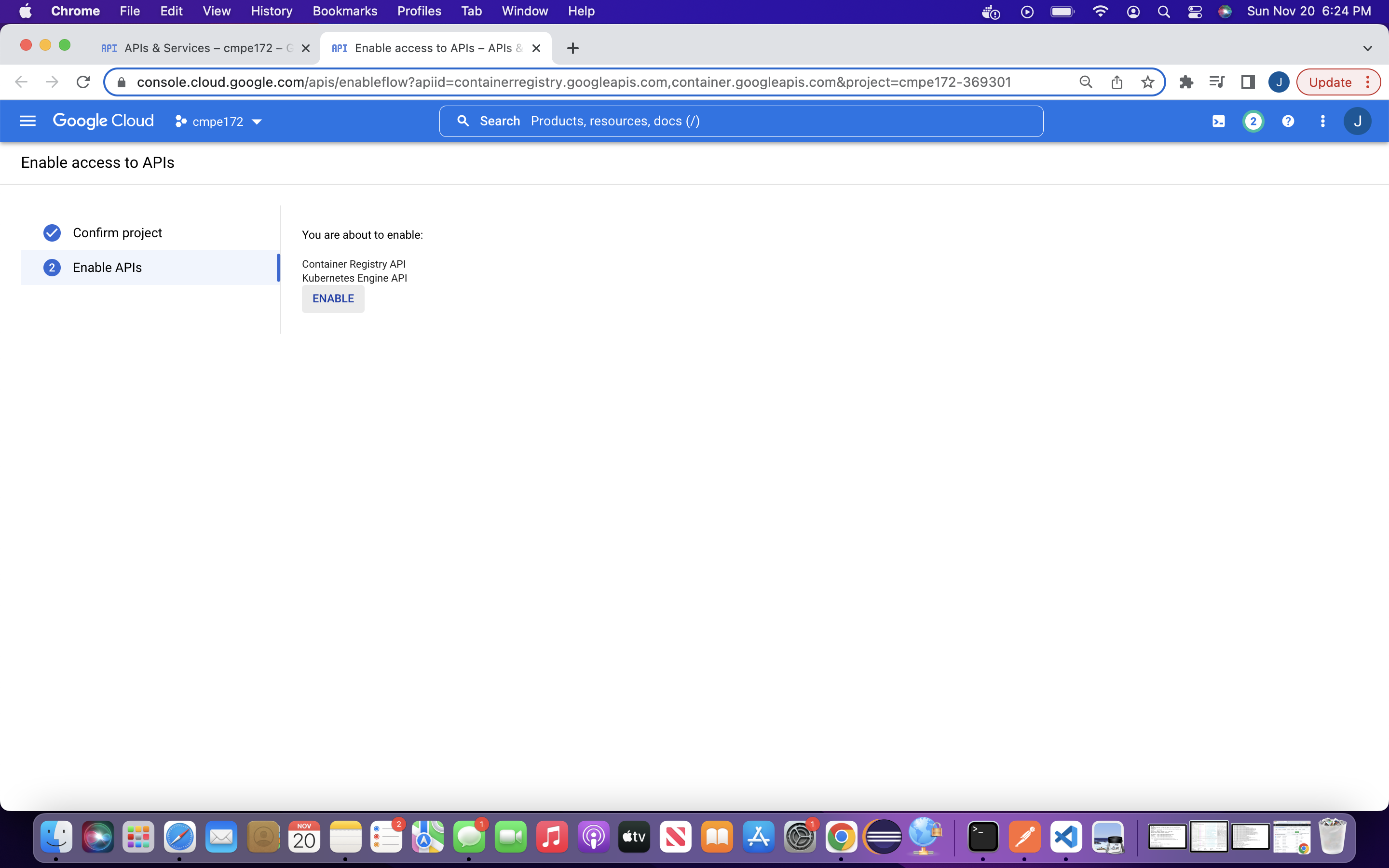Focus the Search products, resources, docs field

coord(740,121)
